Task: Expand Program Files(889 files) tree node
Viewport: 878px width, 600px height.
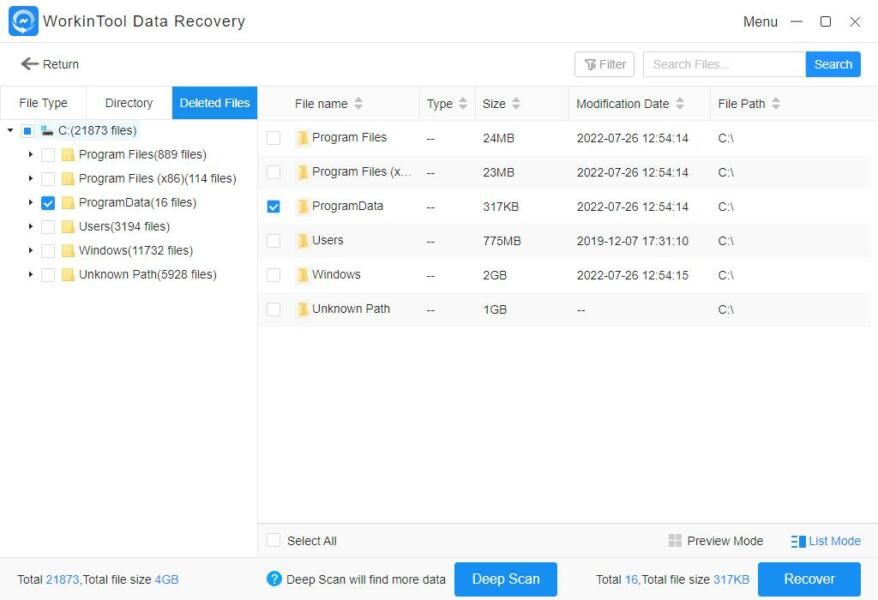Action: tap(31, 154)
